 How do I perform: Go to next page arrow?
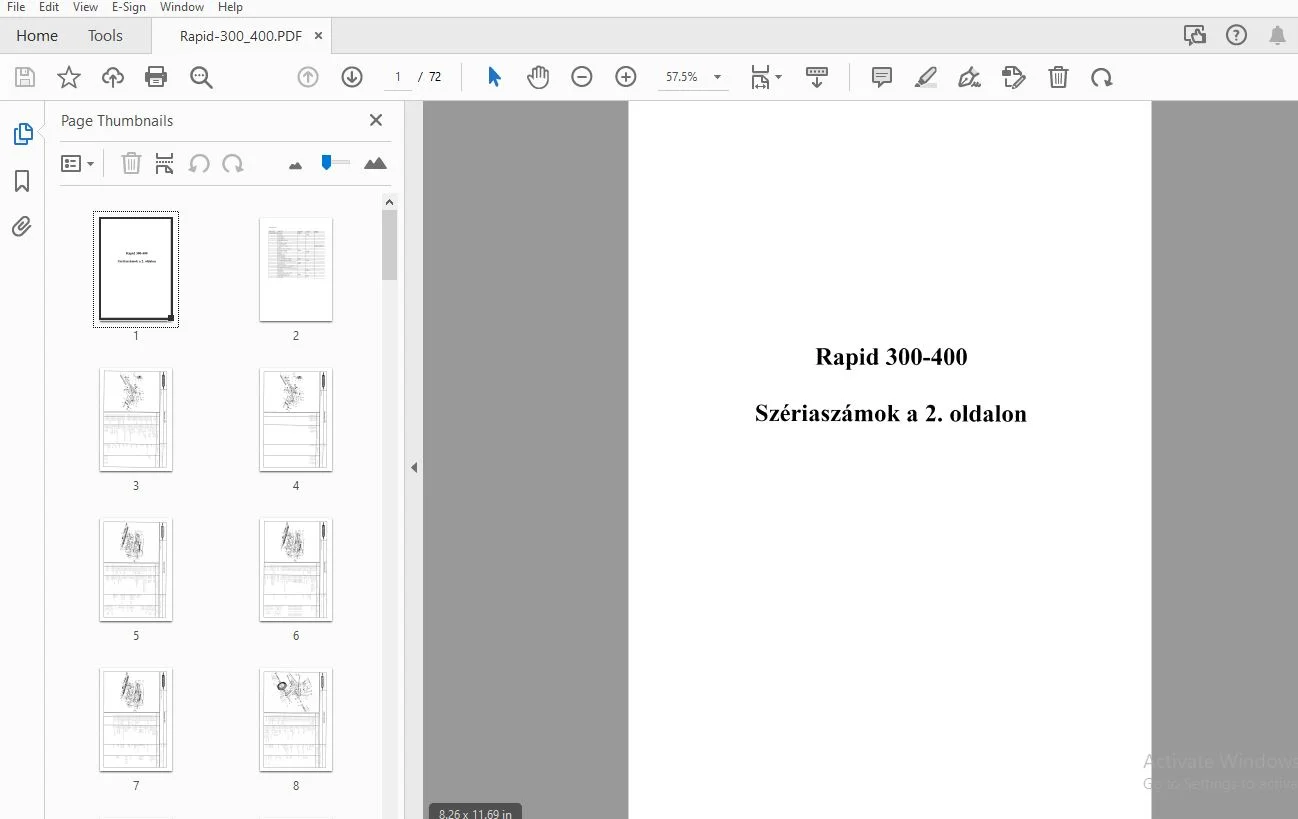pyautogui.click(x=352, y=77)
